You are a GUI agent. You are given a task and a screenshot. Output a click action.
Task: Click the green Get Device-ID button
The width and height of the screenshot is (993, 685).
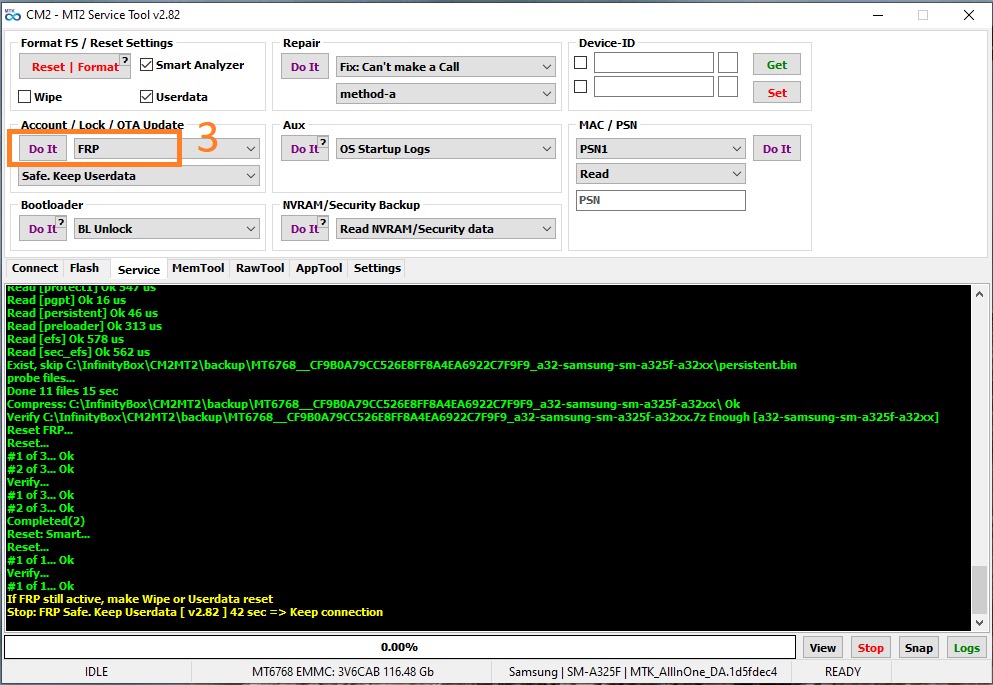[777, 65]
